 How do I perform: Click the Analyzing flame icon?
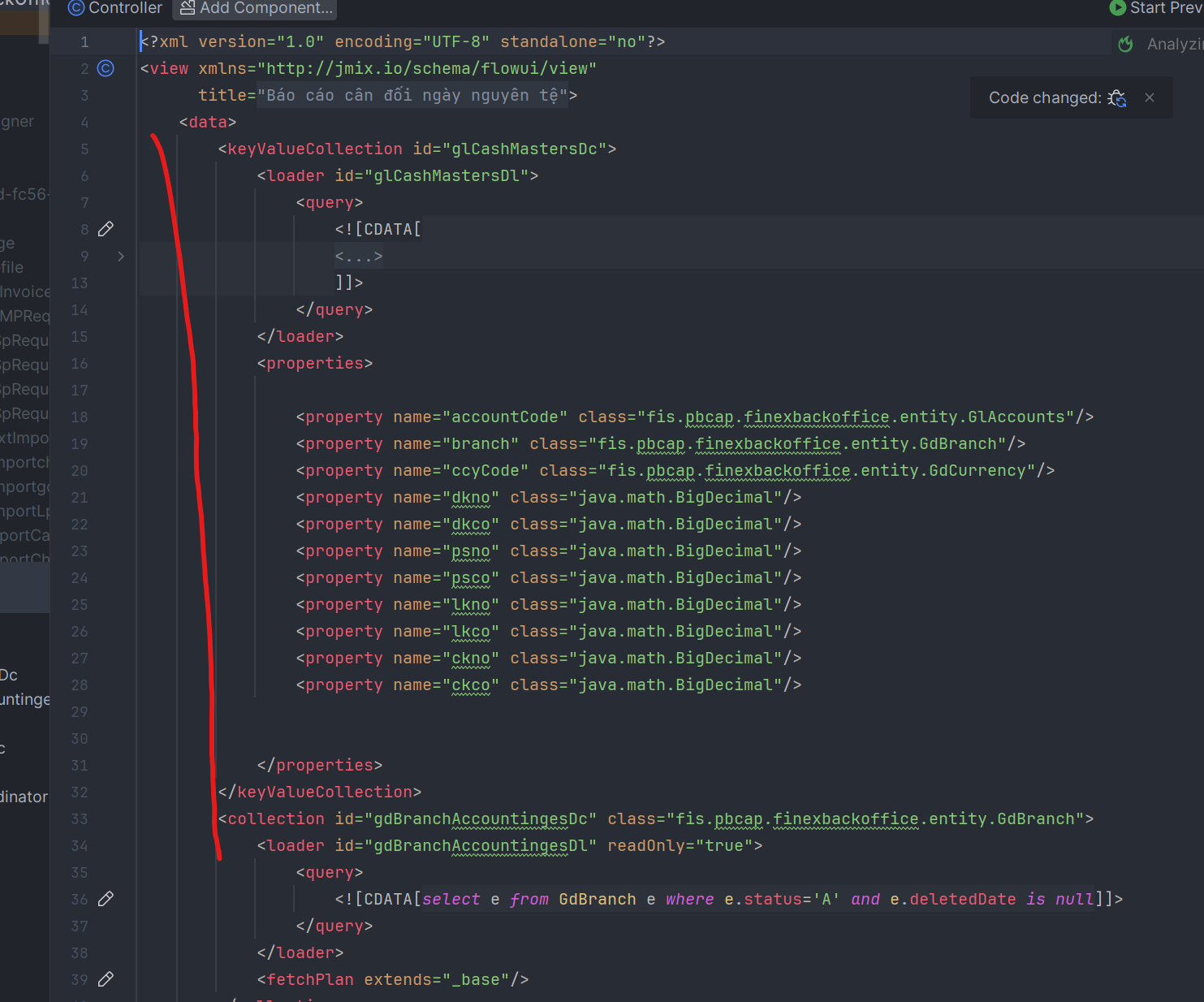click(1125, 44)
